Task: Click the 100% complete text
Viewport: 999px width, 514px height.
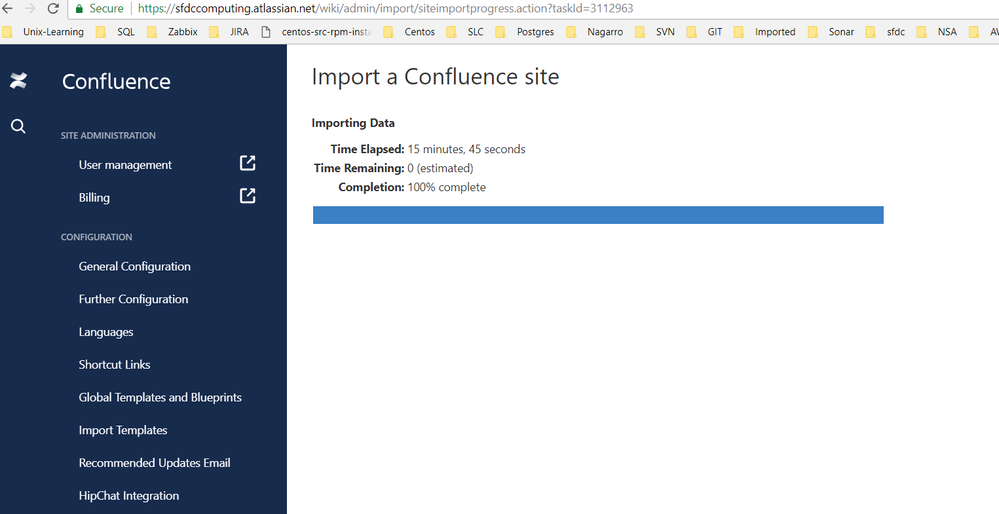Action: pyautogui.click(x=447, y=187)
